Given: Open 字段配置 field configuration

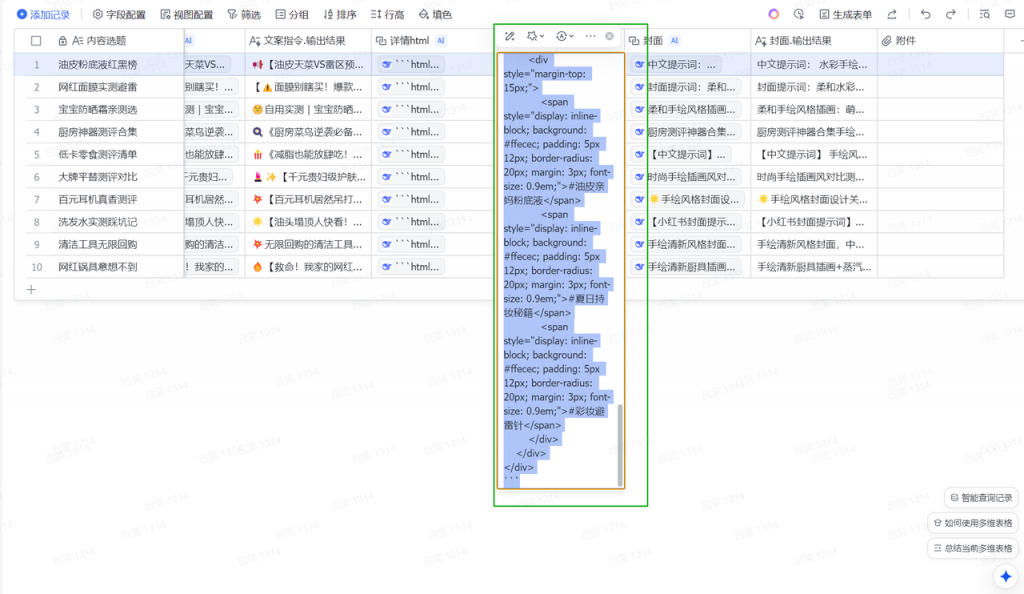Looking at the screenshot, I should click(x=119, y=14).
